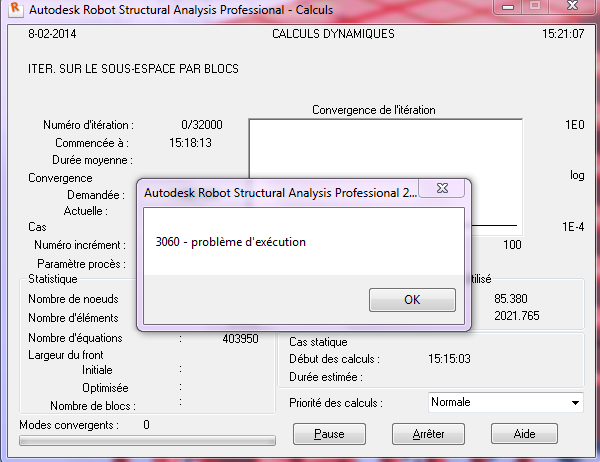The height and width of the screenshot is (462, 600).
Task: Click the 'Nombre de noeuds' label
Action: (x=73, y=299)
